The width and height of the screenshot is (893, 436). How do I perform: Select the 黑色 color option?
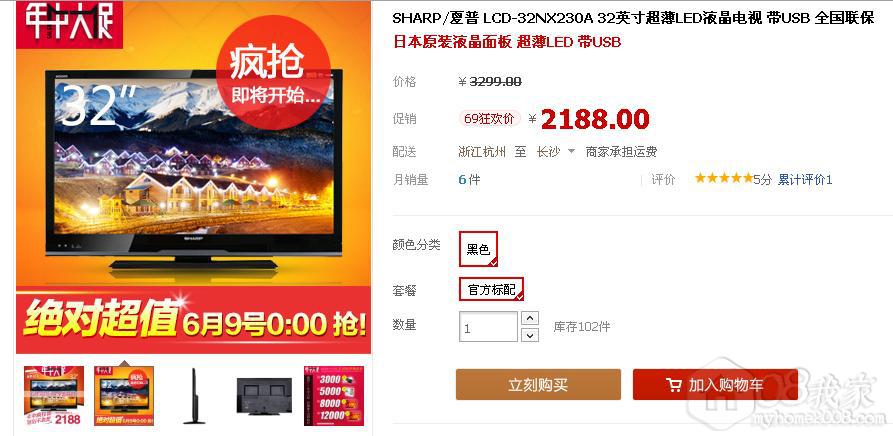[x=478, y=249]
